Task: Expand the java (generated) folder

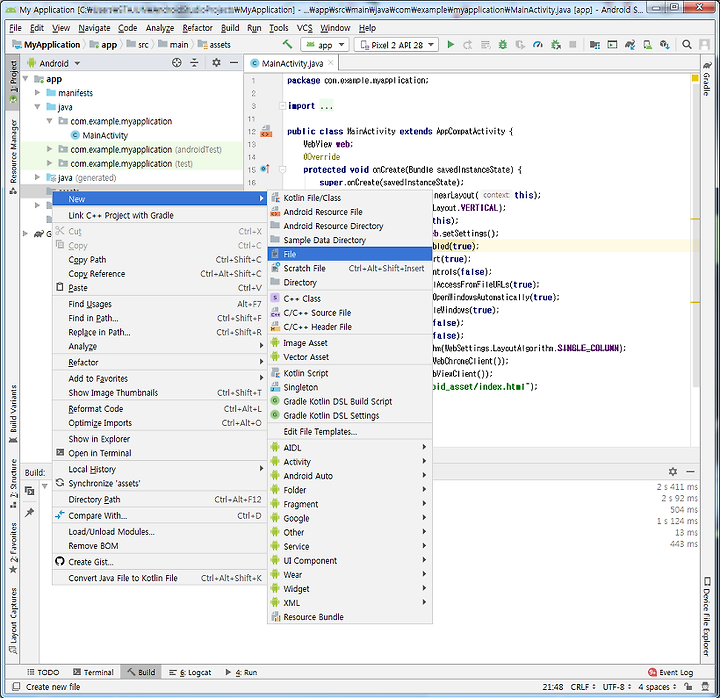Action: (x=38, y=177)
